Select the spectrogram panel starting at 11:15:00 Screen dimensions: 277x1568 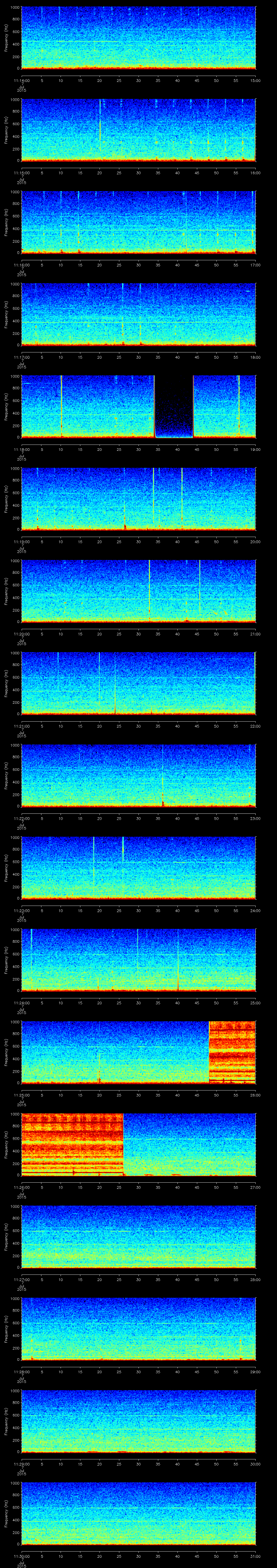138,130
